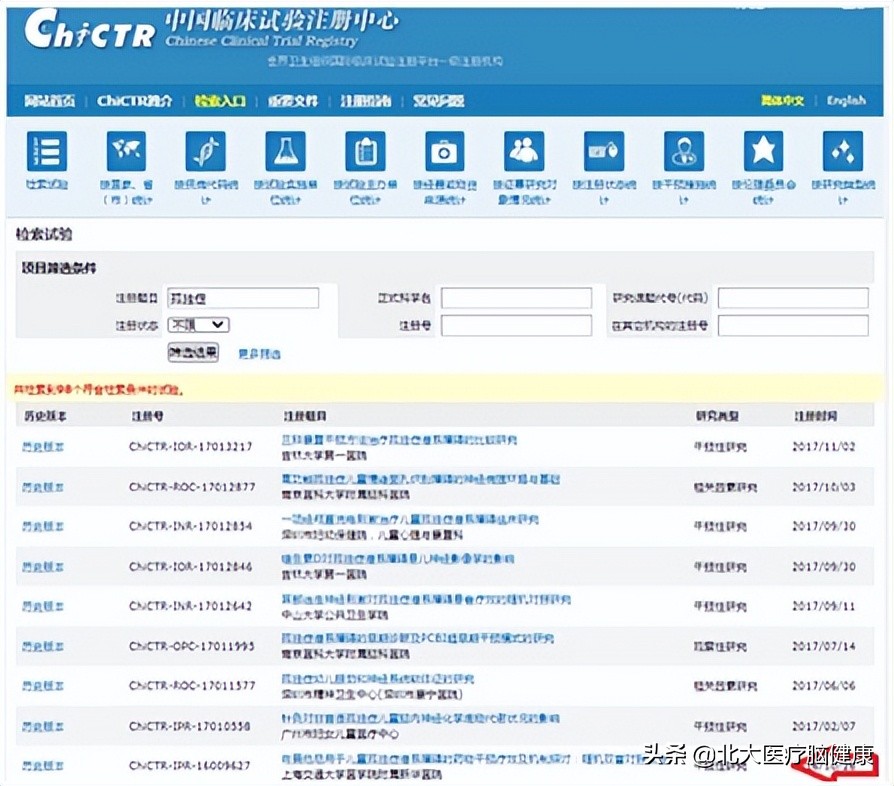Expand the 注册状态 dropdown
Image resolution: width=894 pixels, height=786 pixels.
[199, 325]
